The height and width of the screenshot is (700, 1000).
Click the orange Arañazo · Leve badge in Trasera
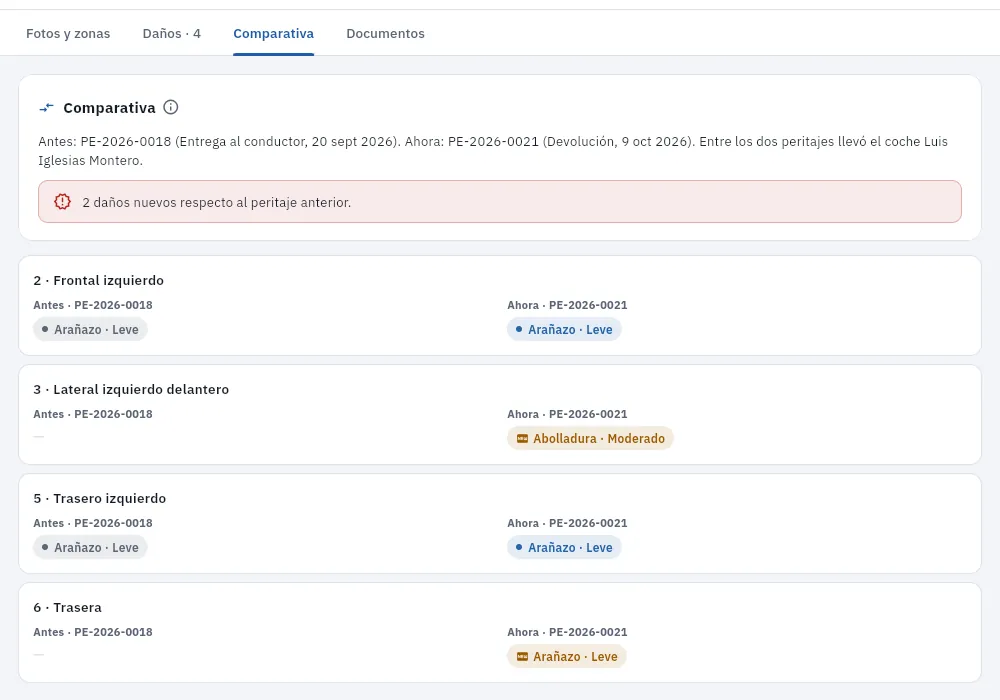coord(567,657)
